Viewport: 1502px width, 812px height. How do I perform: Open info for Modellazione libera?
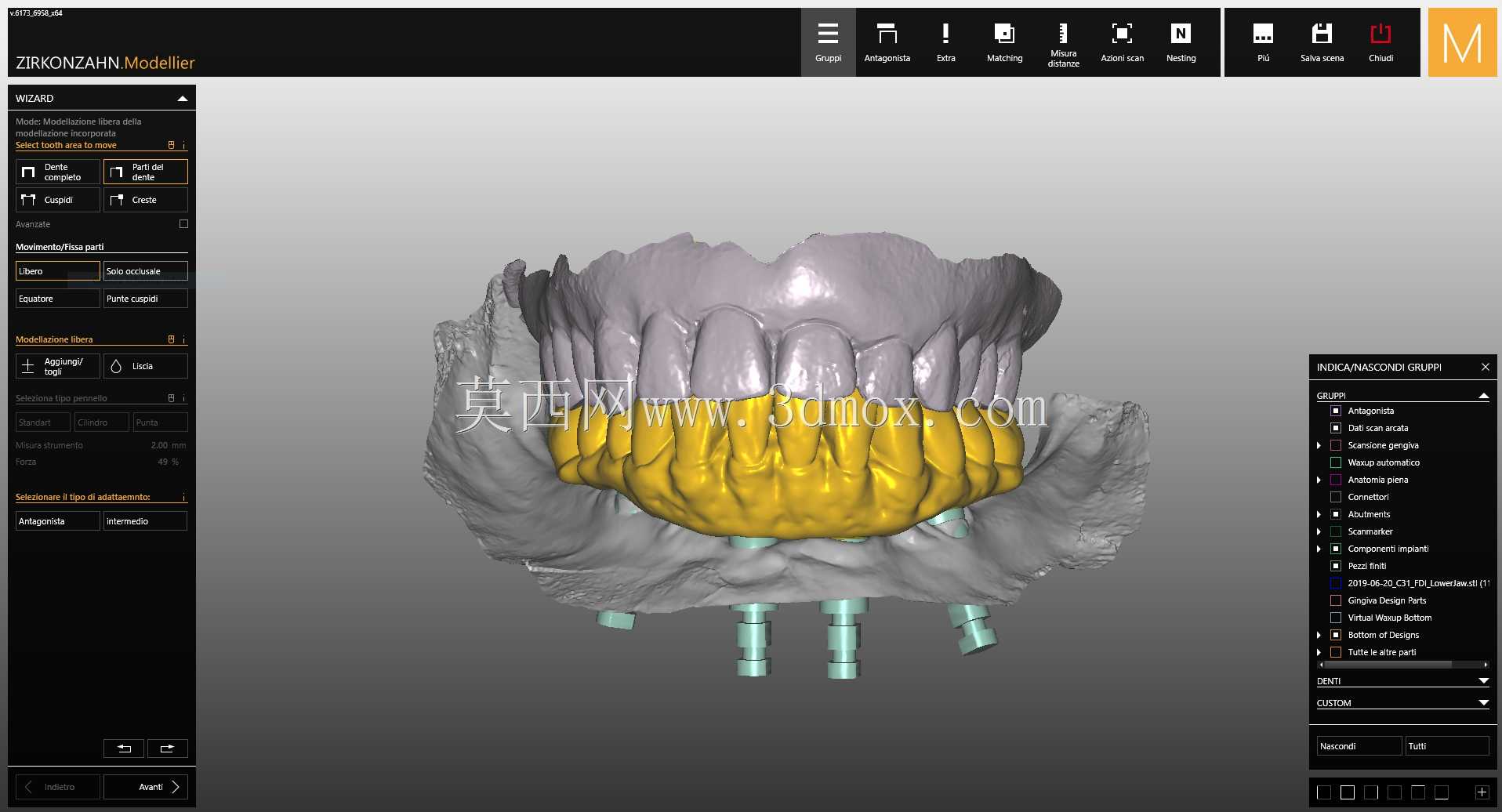click(184, 339)
